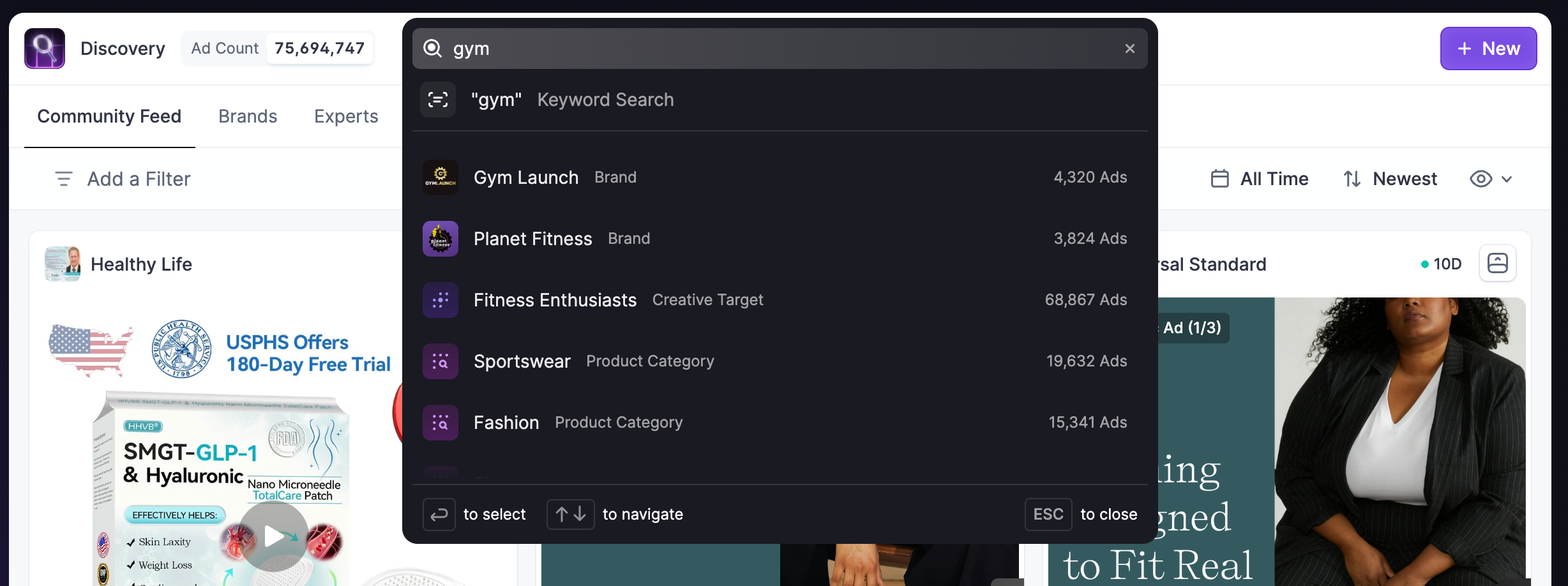
Task: Click the return key select hint
Action: coord(439,515)
